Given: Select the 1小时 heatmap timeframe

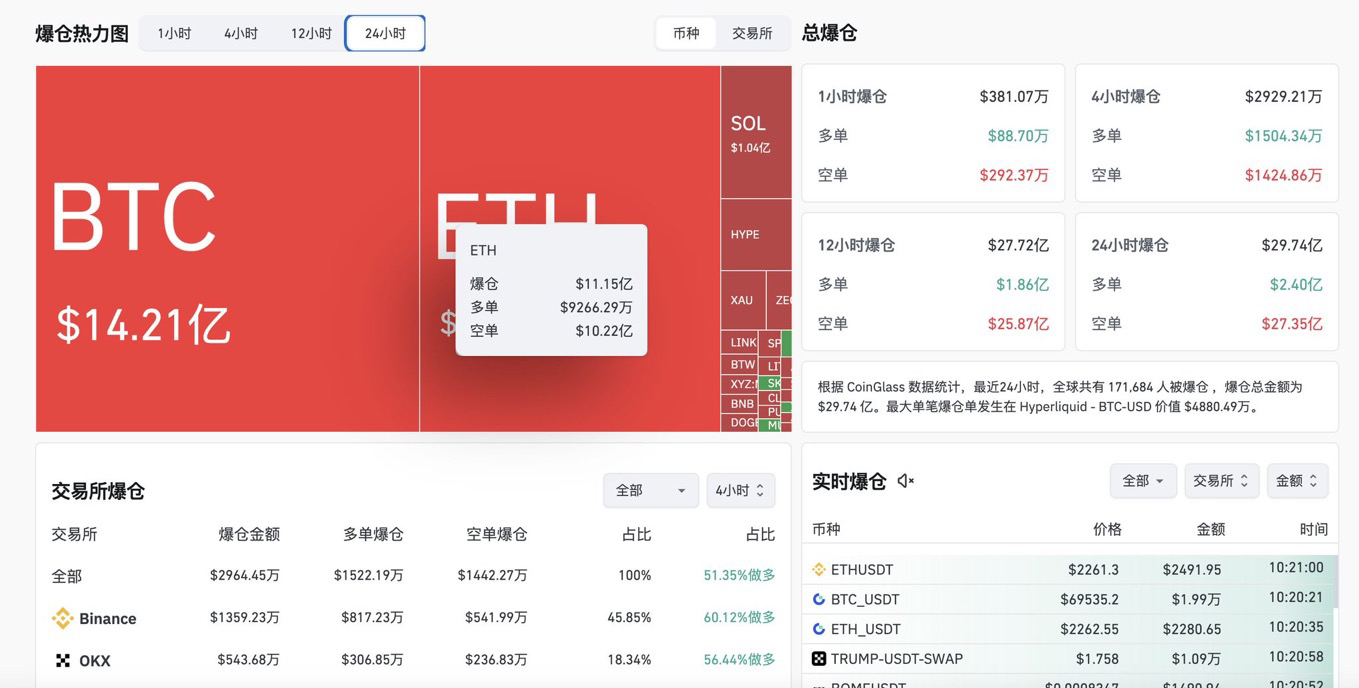Looking at the screenshot, I should [x=174, y=33].
